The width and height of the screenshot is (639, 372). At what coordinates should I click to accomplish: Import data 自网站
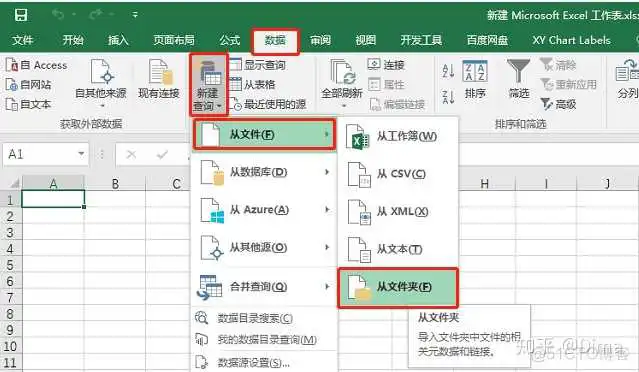(29, 85)
